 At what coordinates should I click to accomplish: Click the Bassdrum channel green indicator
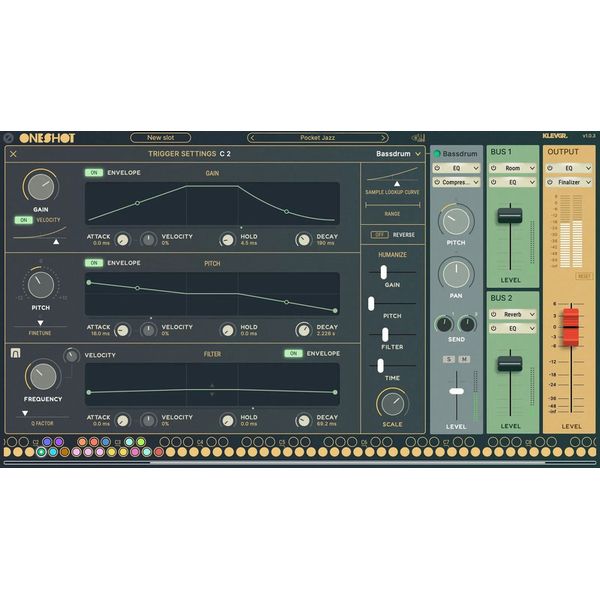[437, 154]
